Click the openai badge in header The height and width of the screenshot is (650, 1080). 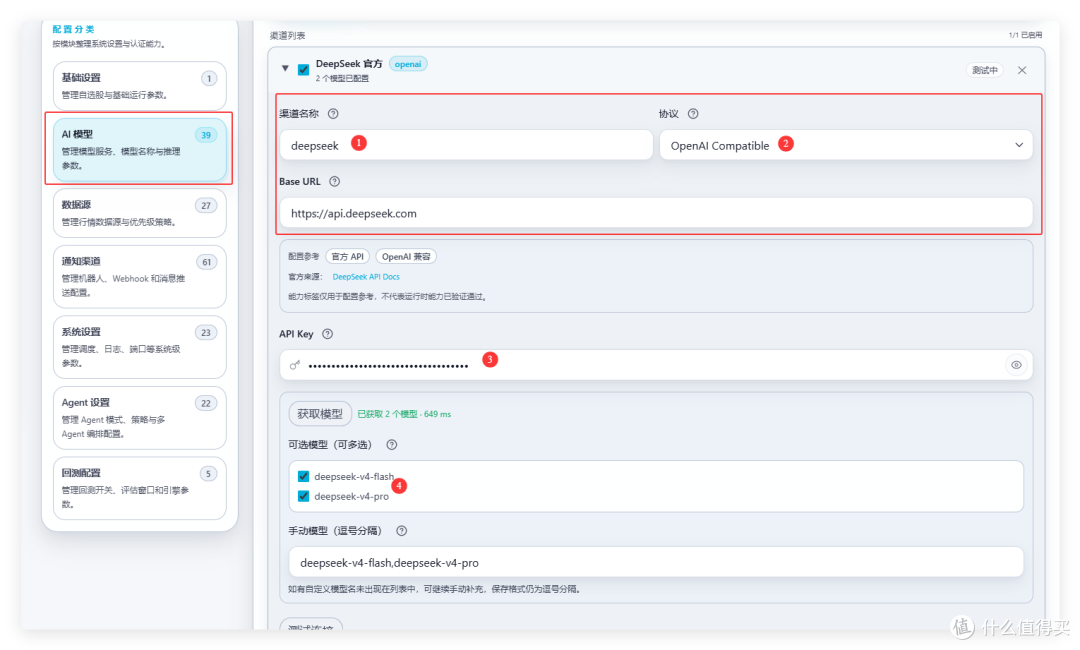pyautogui.click(x=408, y=64)
